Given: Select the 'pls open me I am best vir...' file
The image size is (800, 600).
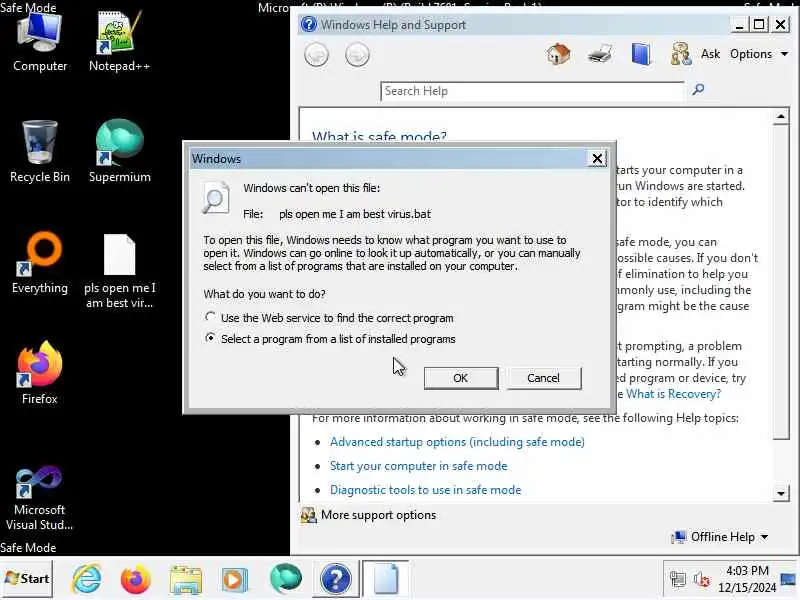Looking at the screenshot, I should coord(119,271).
